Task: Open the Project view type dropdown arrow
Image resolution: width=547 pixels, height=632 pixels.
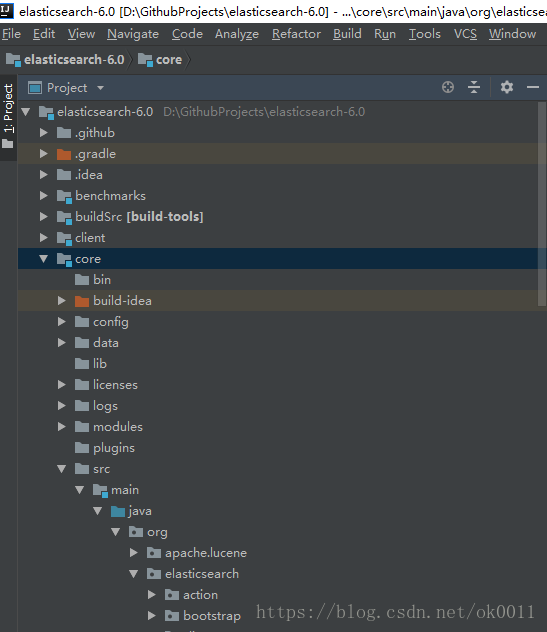Action: pos(100,87)
